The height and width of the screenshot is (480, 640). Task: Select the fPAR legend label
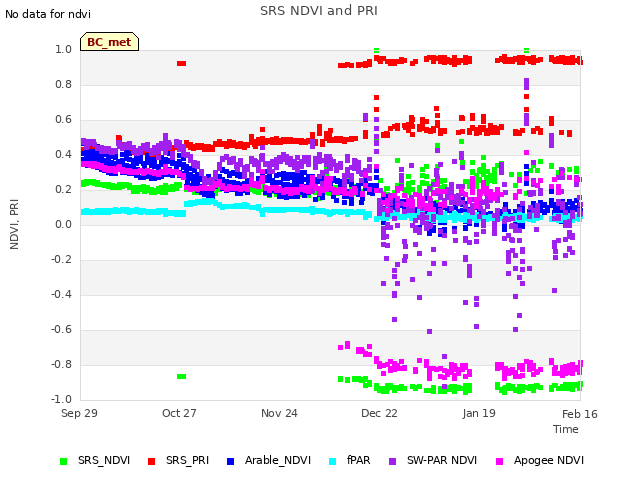(358, 460)
